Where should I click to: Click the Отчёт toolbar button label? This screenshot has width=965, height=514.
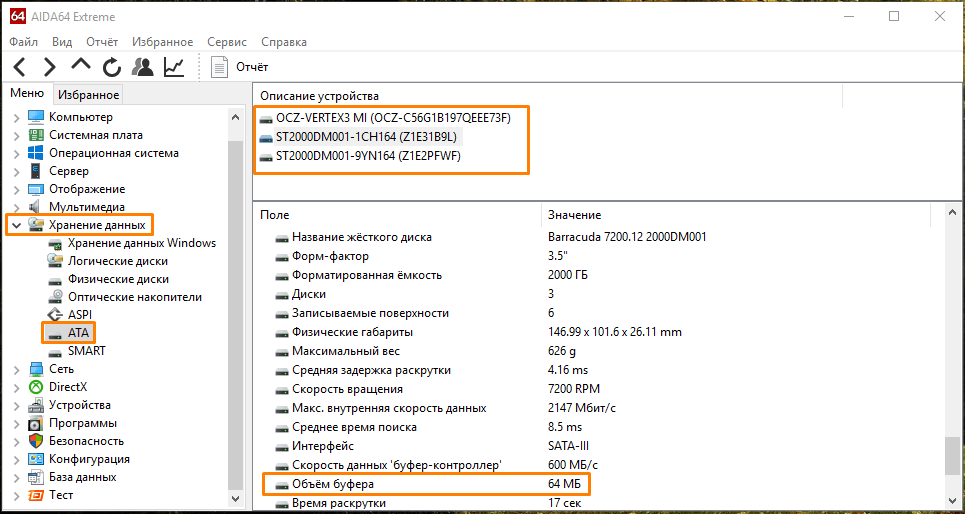click(252, 67)
